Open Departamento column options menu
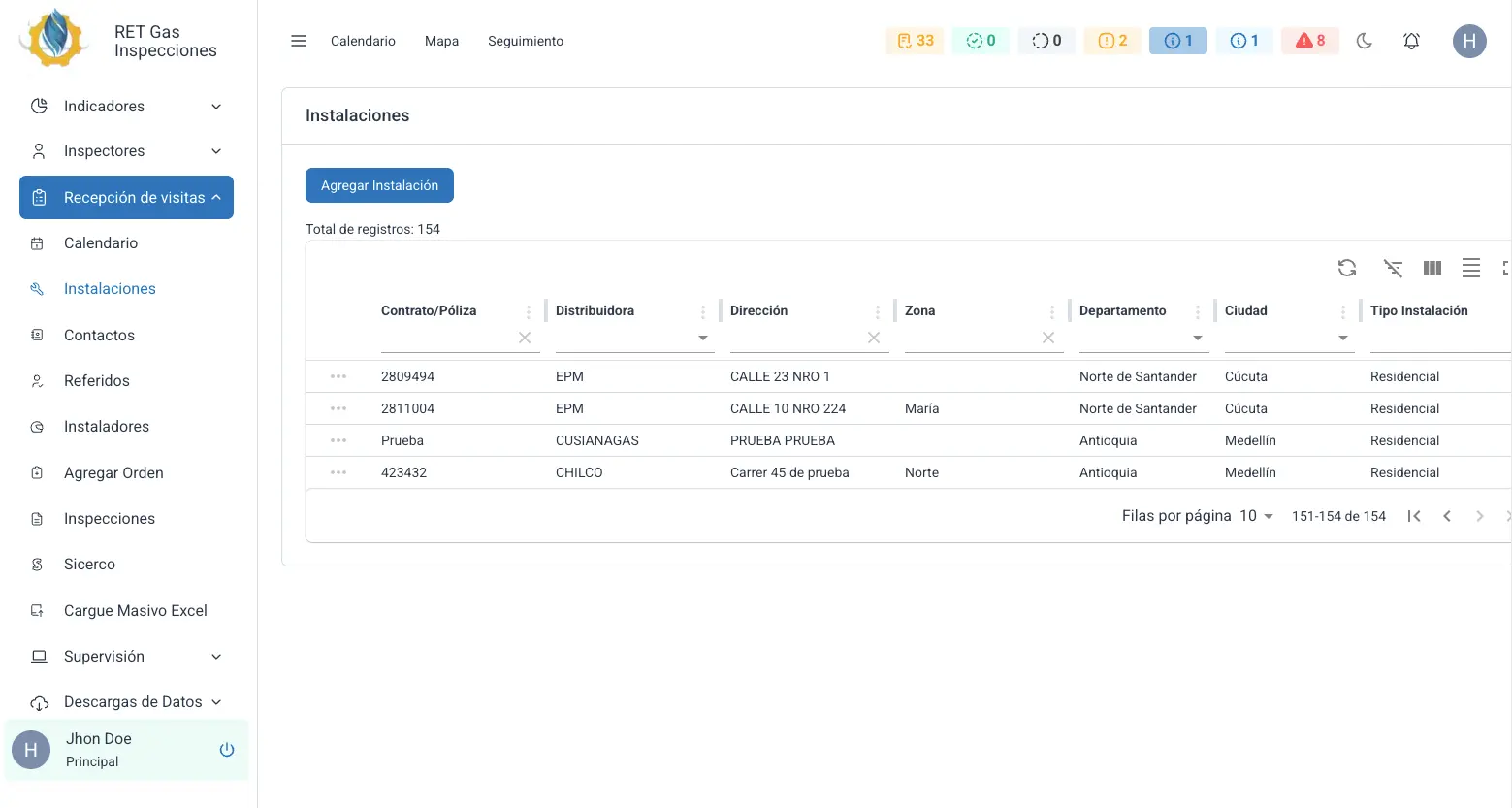Image resolution: width=1512 pixels, height=808 pixels. coord(1198,311)
